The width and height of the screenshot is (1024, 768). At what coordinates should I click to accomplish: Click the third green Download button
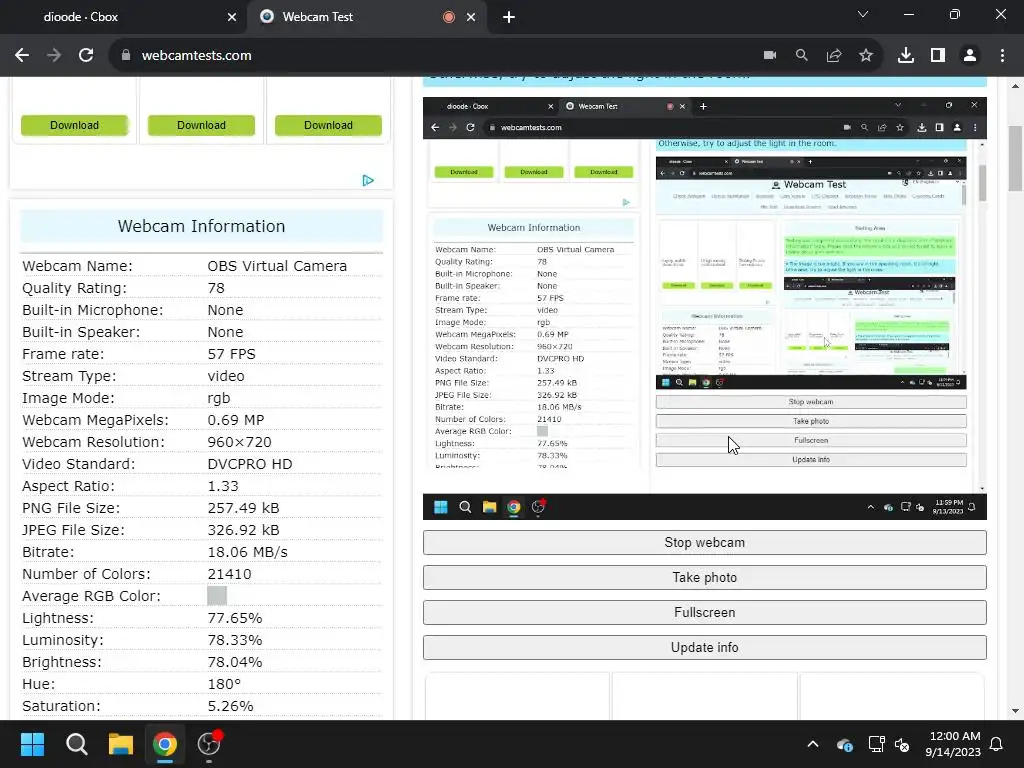(328, 125)
